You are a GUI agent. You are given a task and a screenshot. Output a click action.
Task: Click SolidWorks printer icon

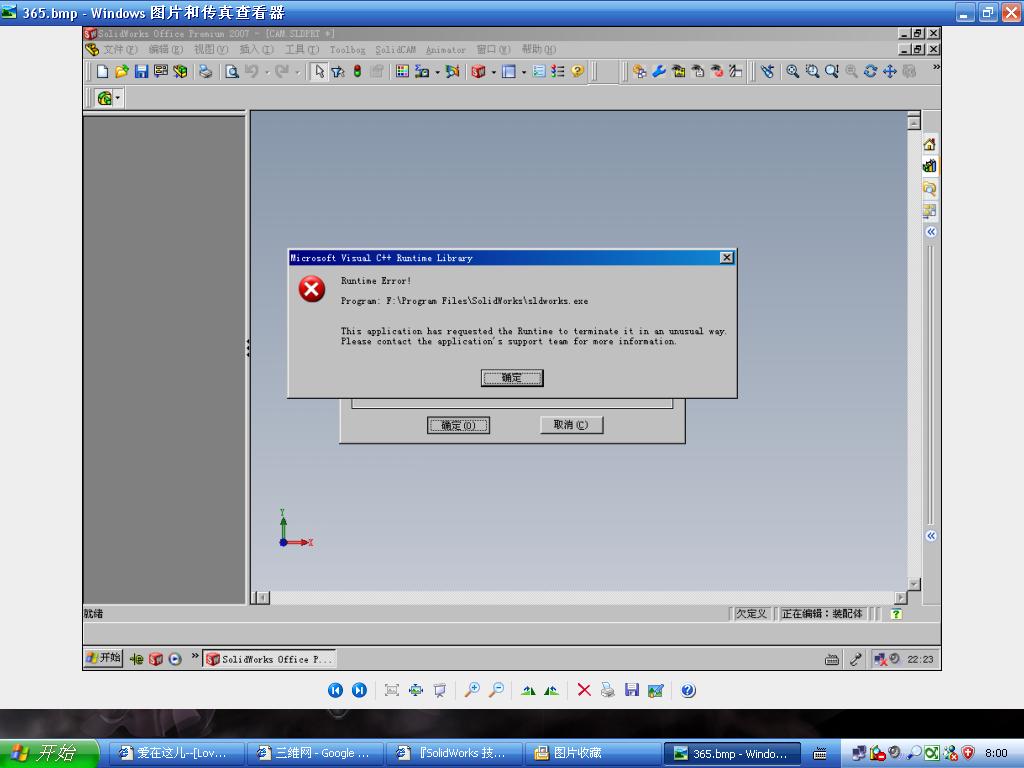pos(206,71)
